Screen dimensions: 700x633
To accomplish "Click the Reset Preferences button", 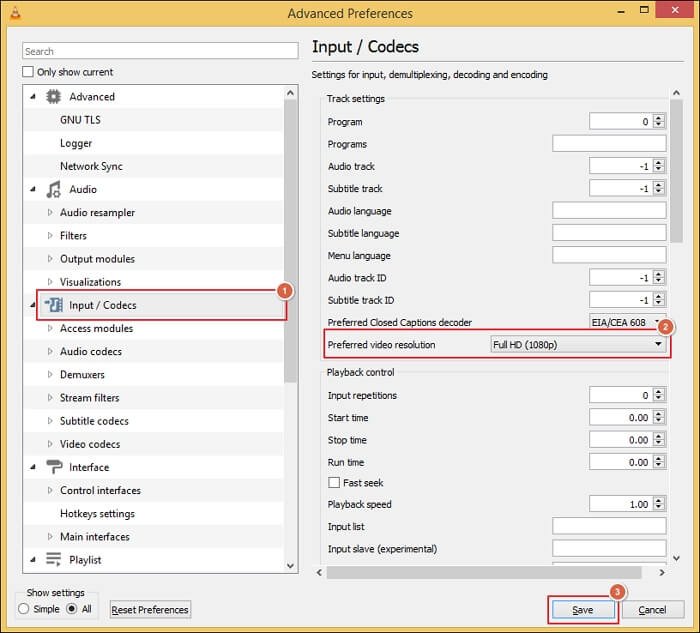I will click(x=149, y=609).
